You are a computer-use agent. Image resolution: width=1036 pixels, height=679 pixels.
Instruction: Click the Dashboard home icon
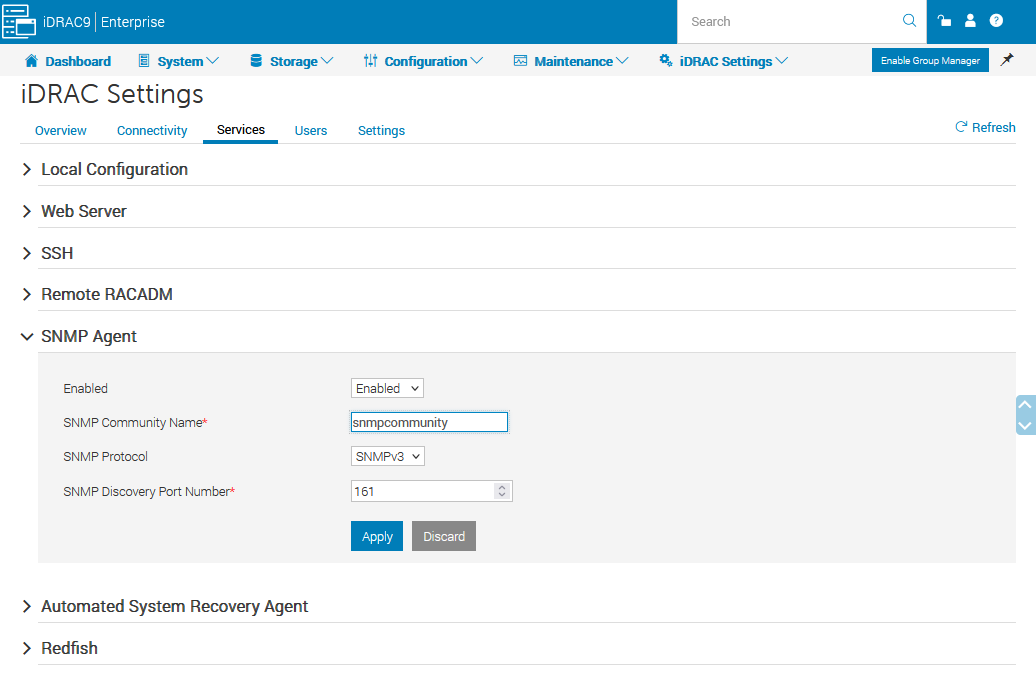[31, 61]
